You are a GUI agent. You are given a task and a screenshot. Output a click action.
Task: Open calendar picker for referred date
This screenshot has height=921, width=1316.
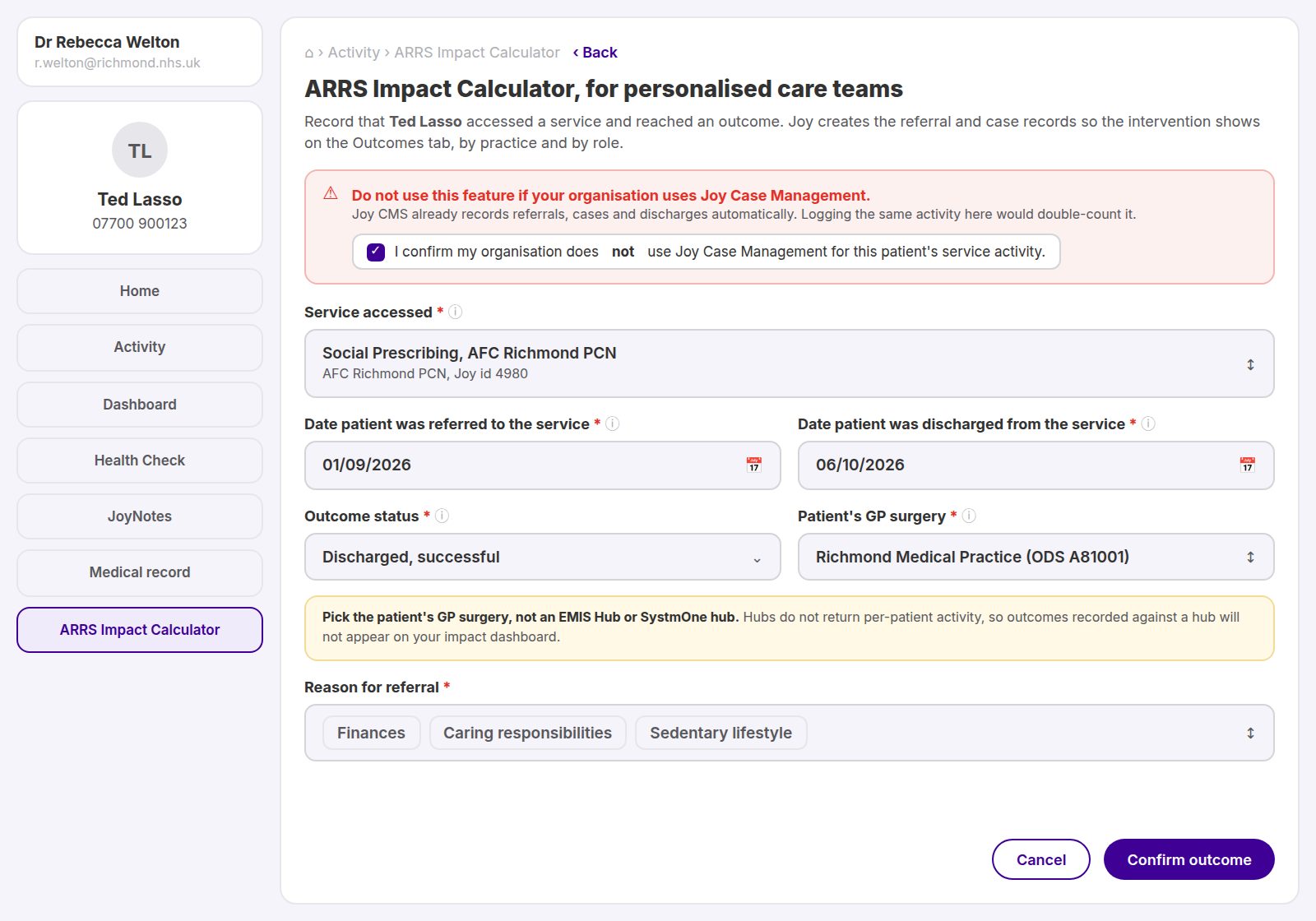click(754, 465)
